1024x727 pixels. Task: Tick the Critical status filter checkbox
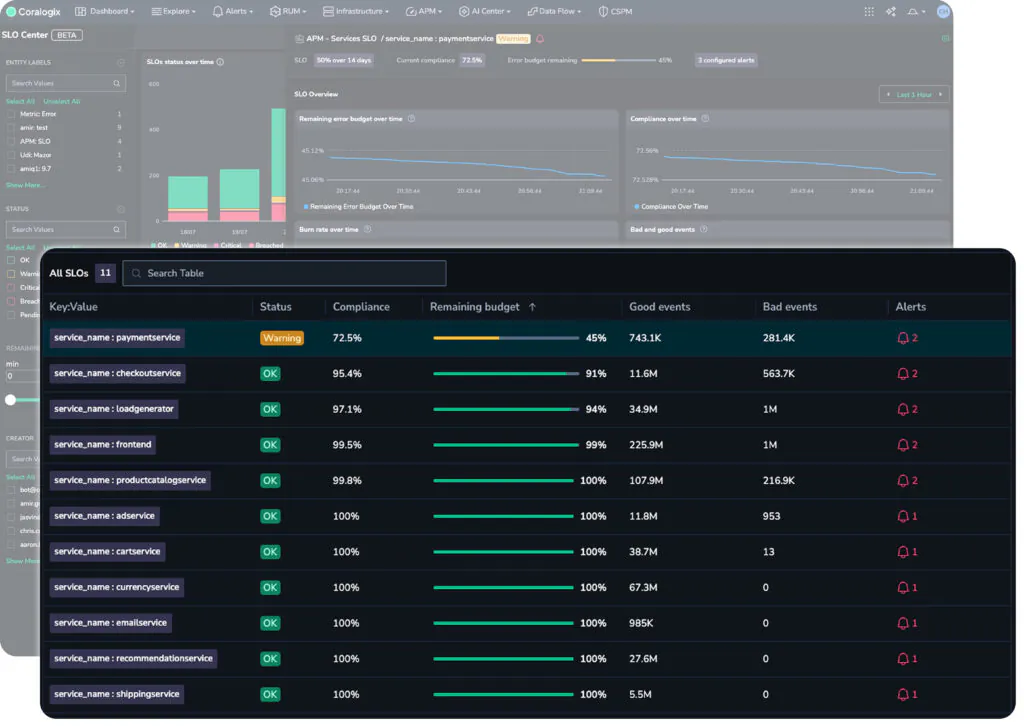point(10,288)
